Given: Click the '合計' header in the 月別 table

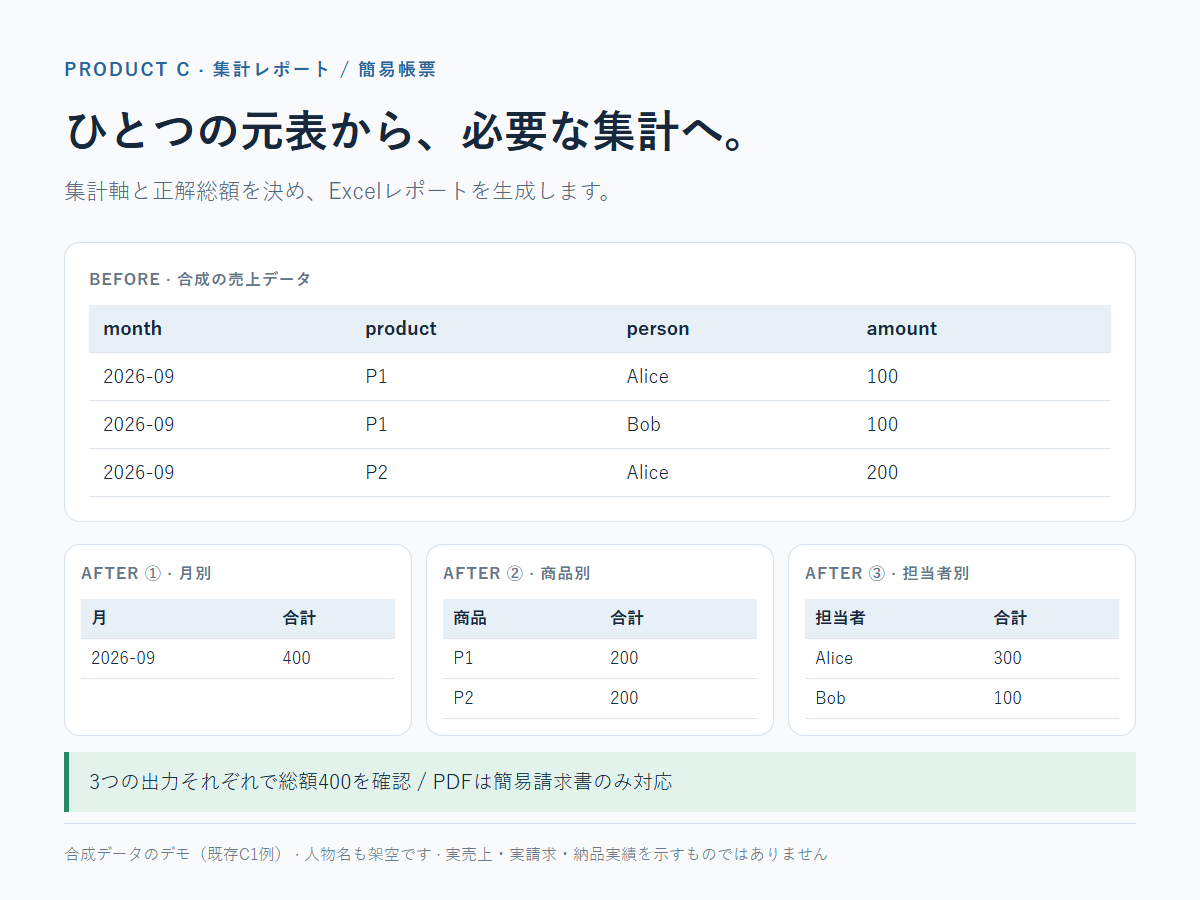Looking at the screenshot, I should [x=299, y=618].
